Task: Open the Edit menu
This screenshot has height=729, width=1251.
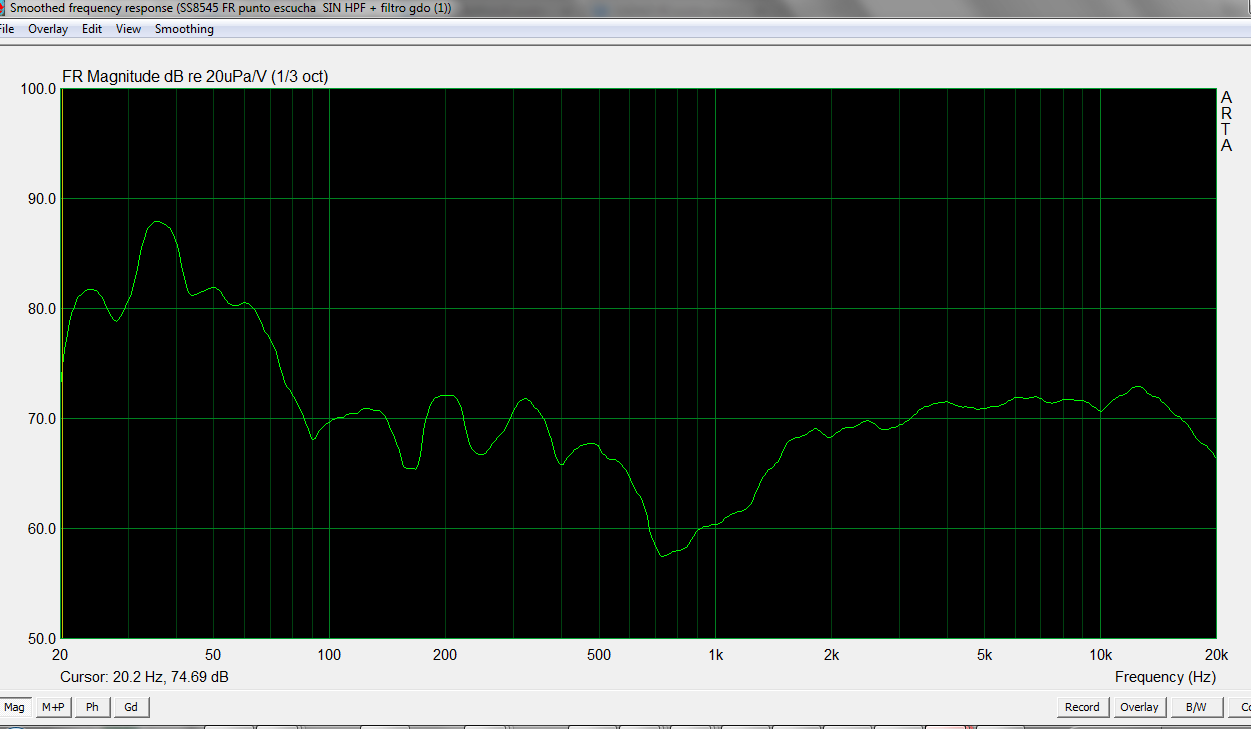Action: coord(92,29)
